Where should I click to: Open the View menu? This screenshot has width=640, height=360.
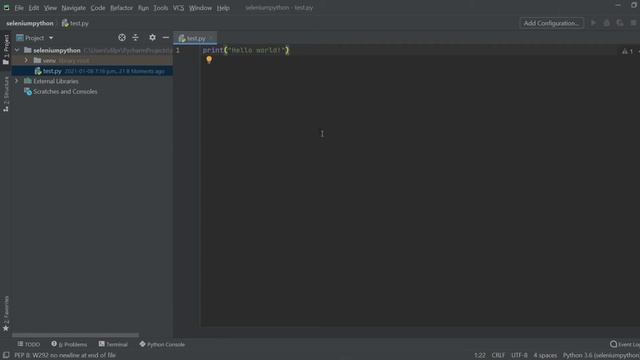[50, 8]
